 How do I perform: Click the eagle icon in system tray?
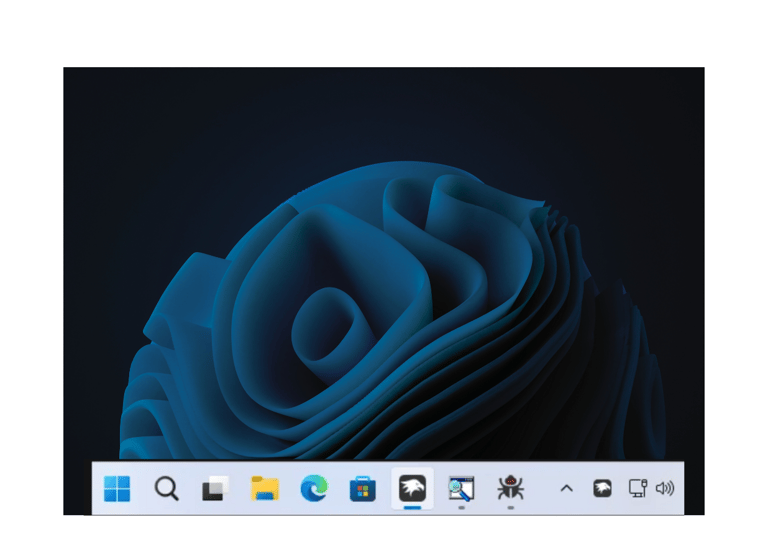click(x=602, y=489)
